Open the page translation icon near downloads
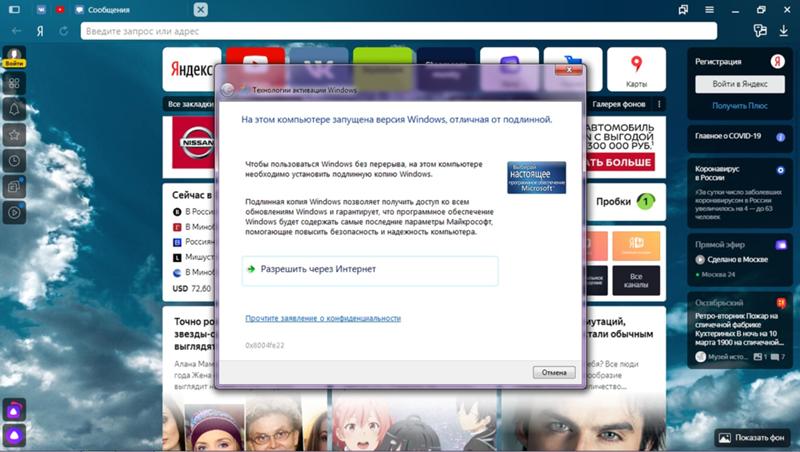The image size is (800, 452). point(760,31)
